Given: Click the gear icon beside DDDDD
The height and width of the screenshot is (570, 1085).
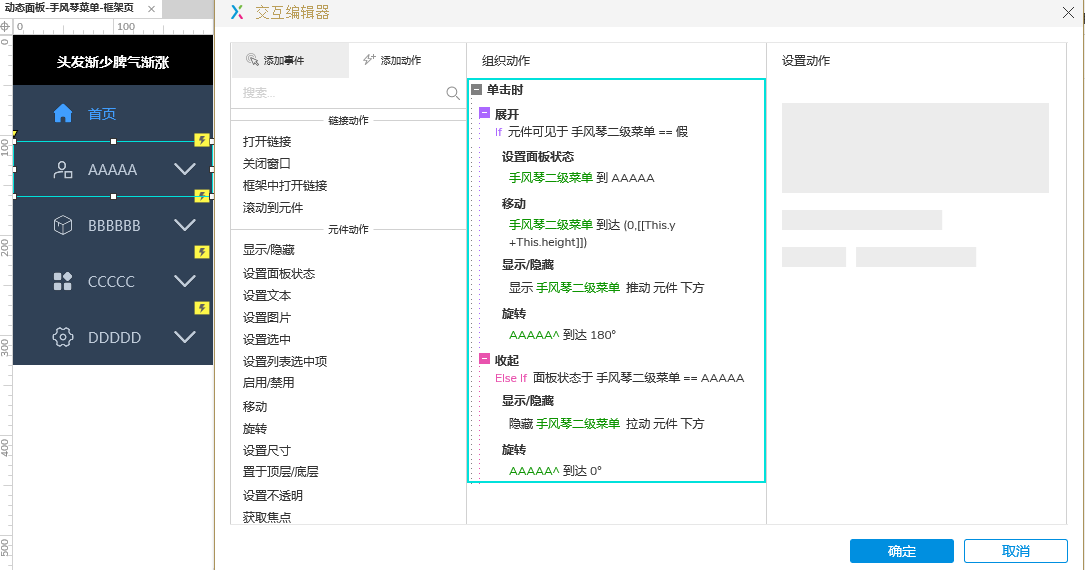Looking at the screenshot, I should click(x=63, y=338).
